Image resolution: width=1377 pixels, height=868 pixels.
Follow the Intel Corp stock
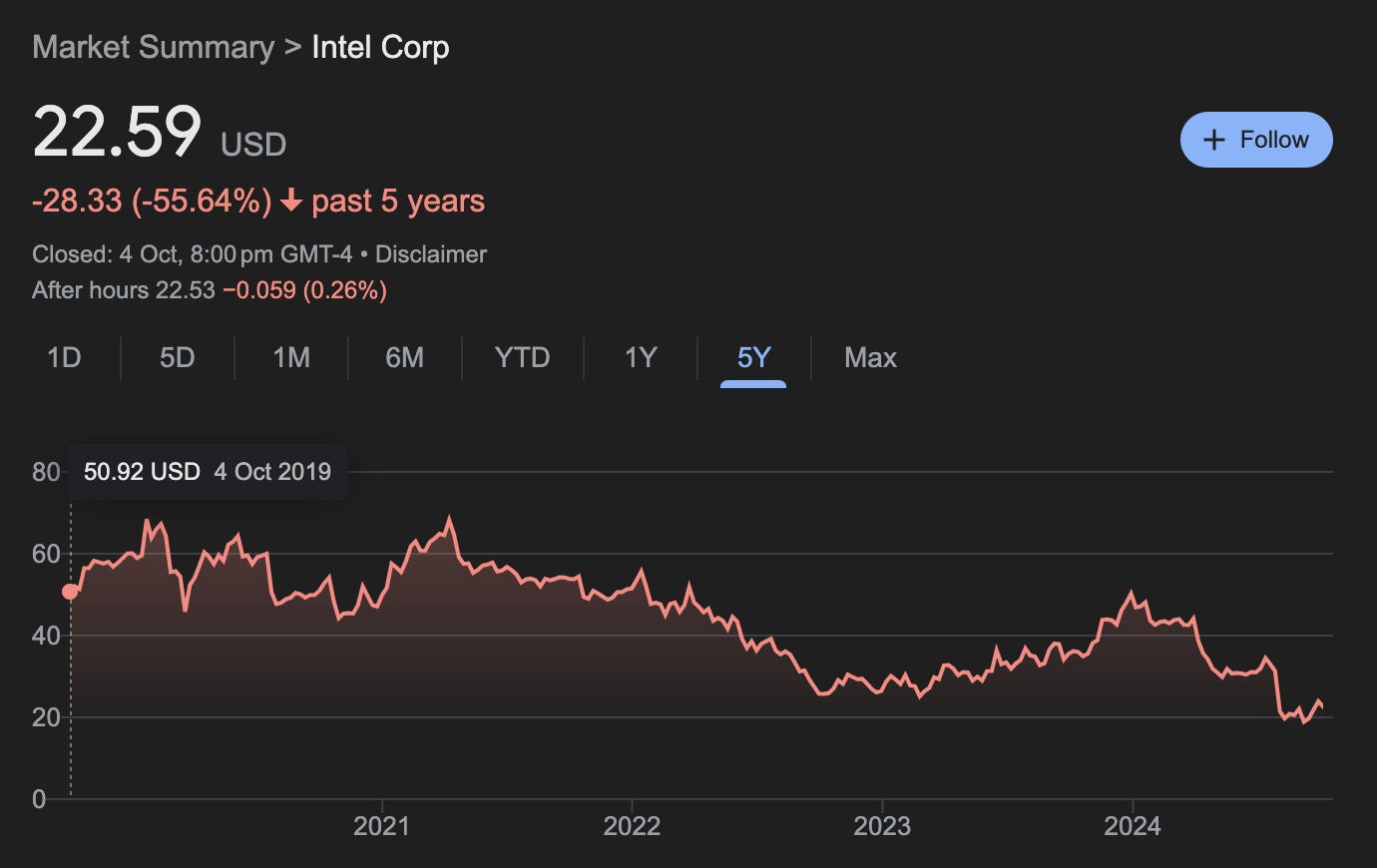[1256, 140]
